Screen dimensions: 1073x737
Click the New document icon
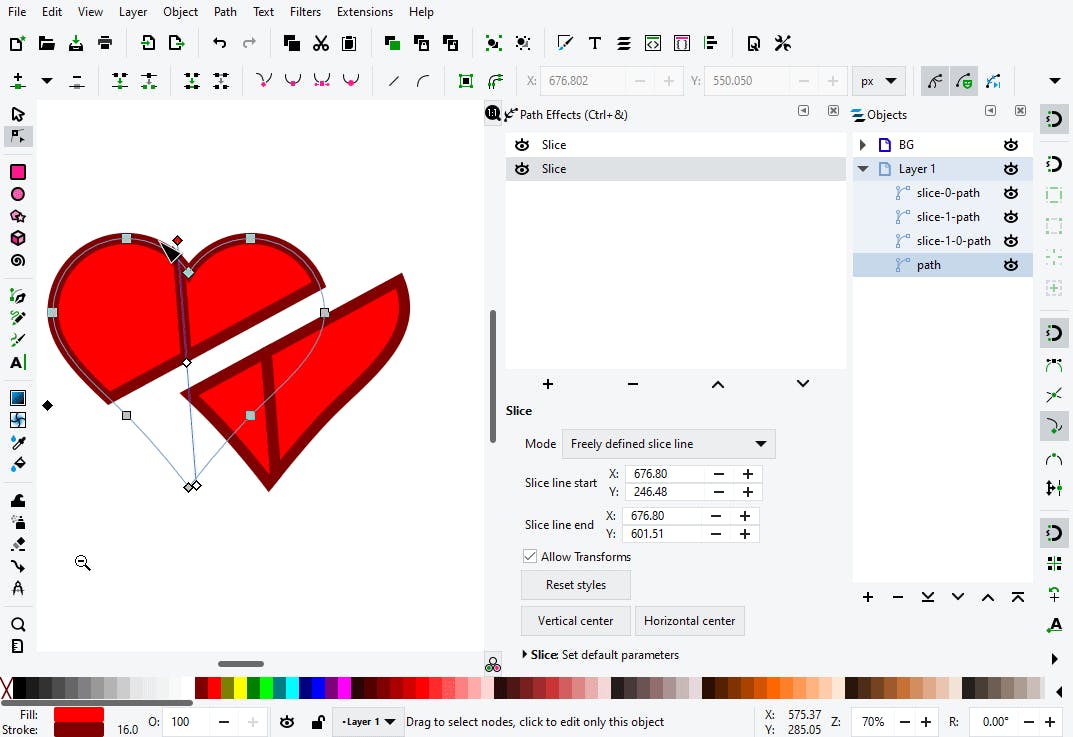click(17, 44)
